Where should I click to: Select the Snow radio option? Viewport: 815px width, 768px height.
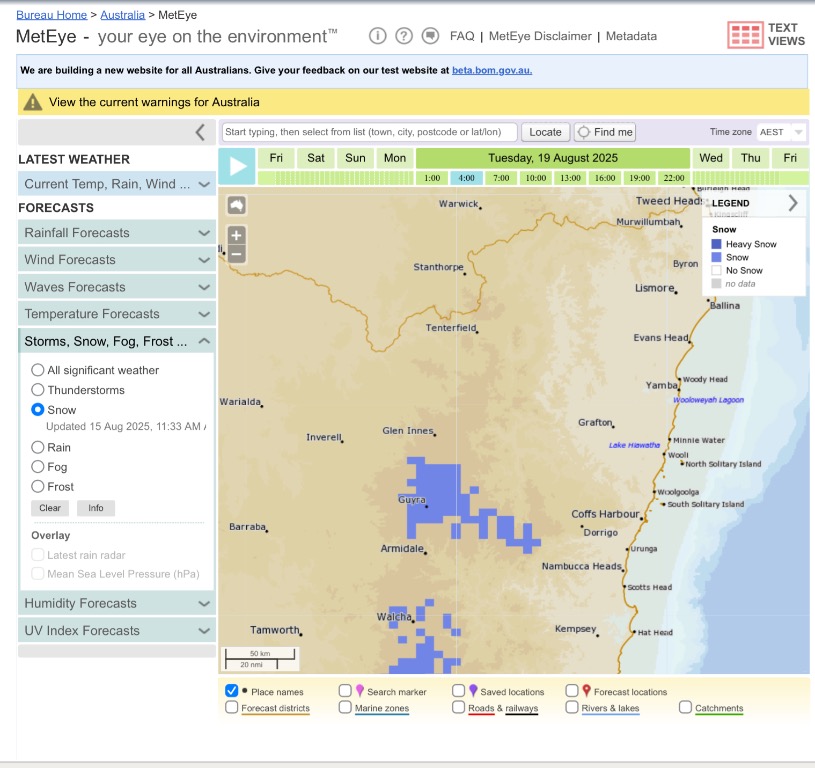point(37,409)
